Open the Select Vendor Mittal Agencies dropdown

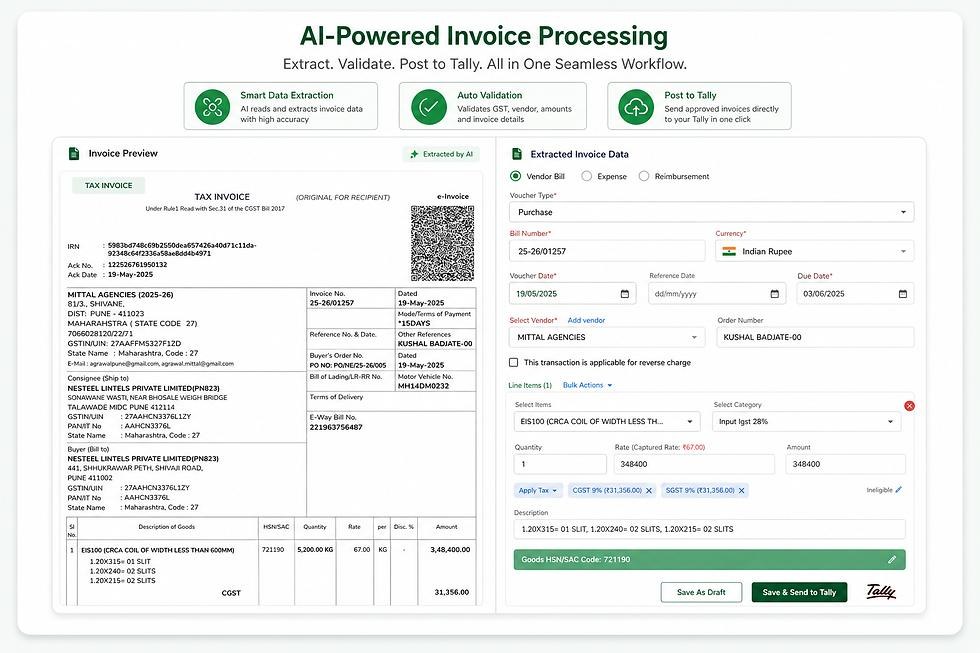tap(607, 337)
